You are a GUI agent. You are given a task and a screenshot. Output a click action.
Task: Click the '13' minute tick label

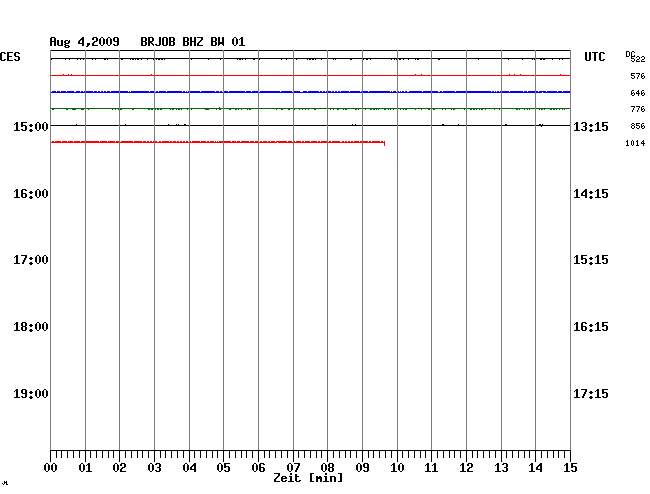501,468
